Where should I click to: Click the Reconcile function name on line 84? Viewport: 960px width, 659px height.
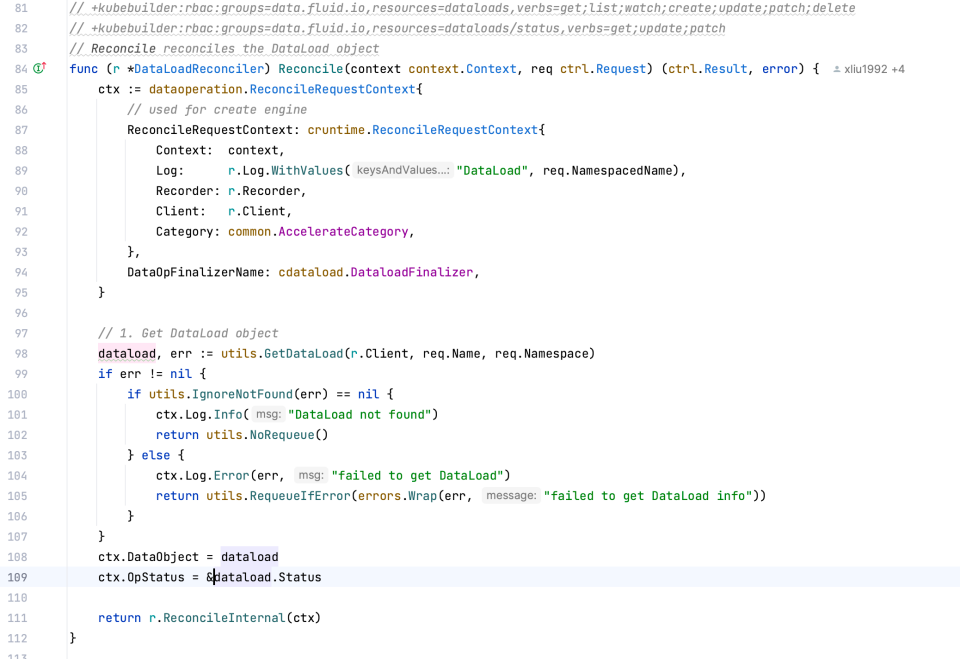tap(310, 69)
